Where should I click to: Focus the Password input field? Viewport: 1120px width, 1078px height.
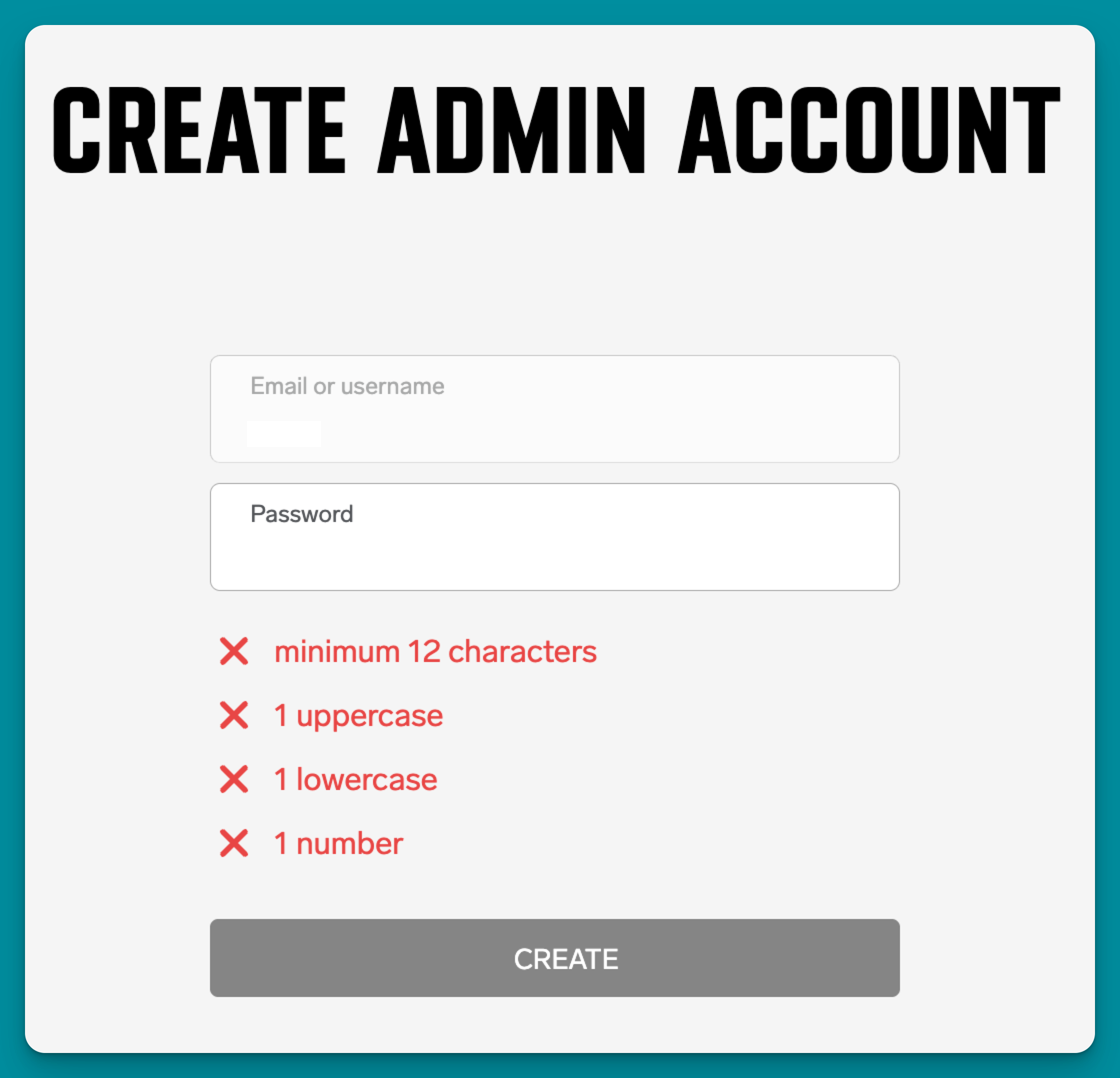[554, 547]
